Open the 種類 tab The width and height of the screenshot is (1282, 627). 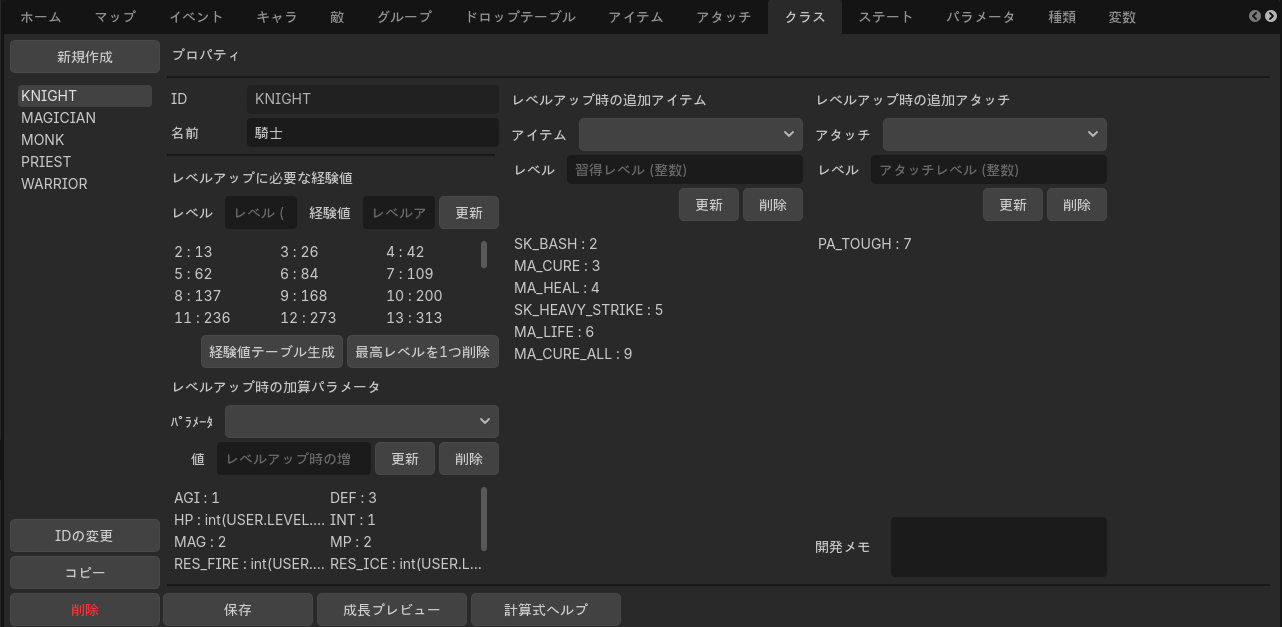point(1062,17)
